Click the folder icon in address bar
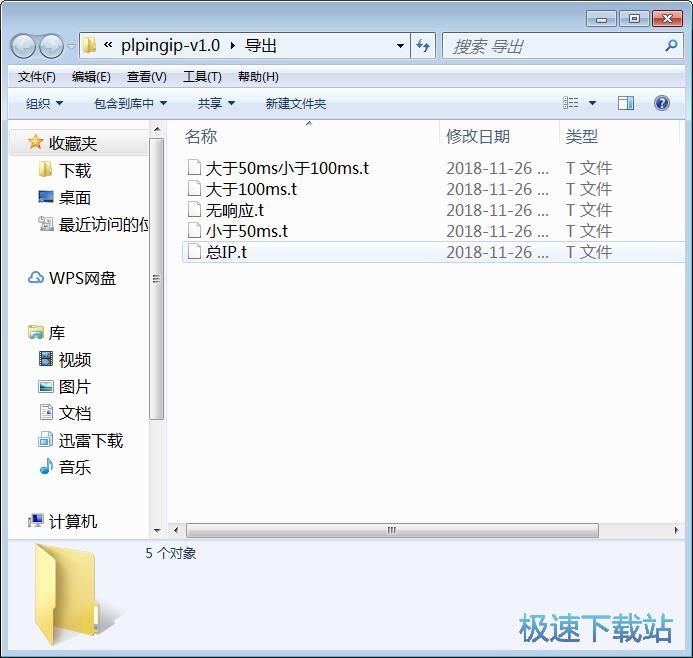 [x=90, y=45]
